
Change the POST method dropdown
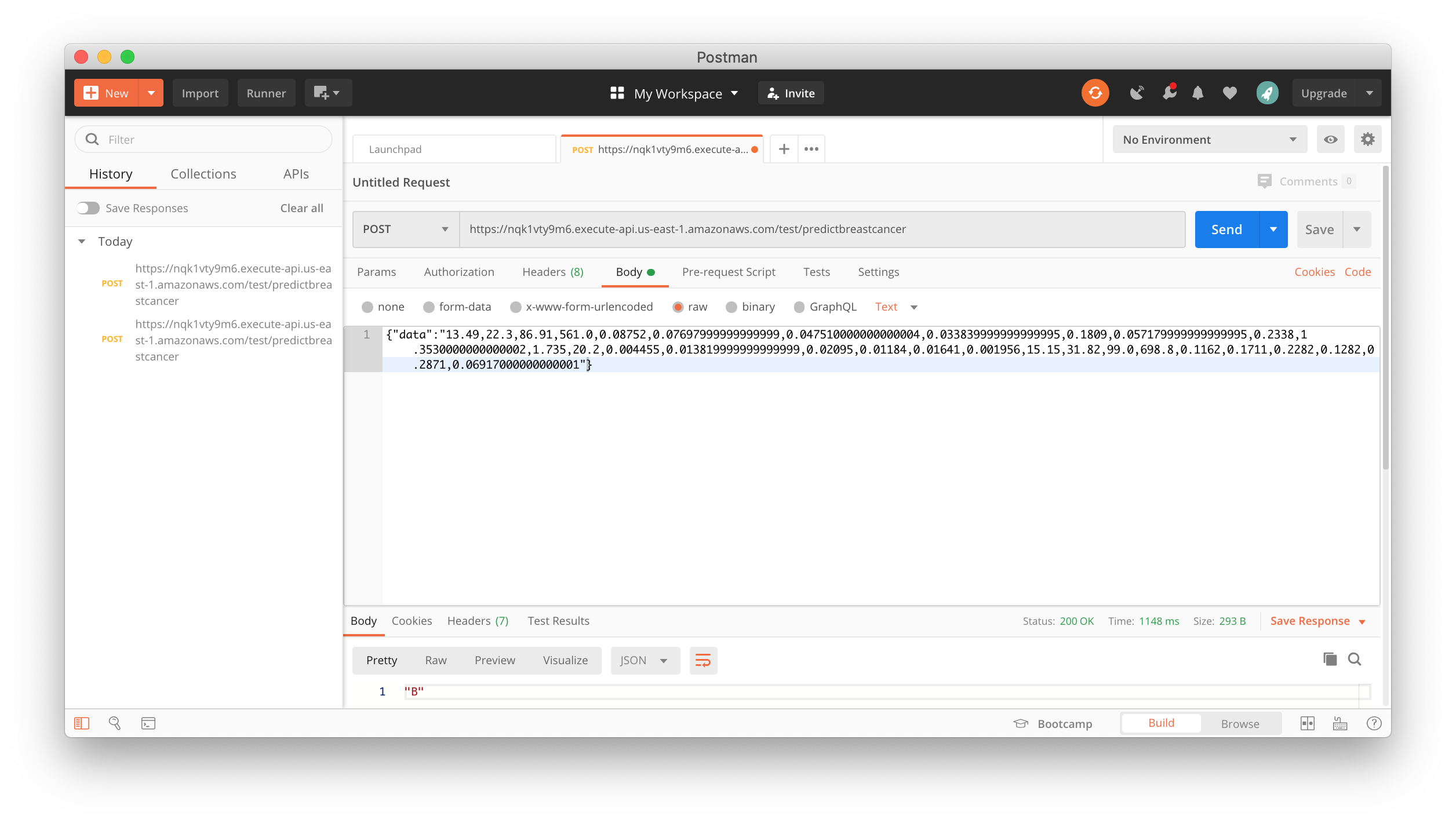(x=406, y=229)
